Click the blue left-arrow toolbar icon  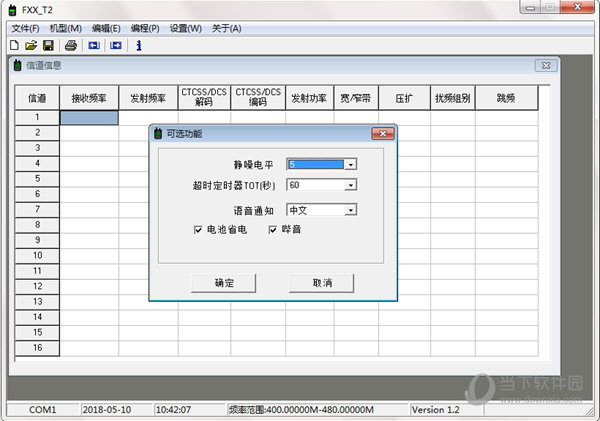(94, 46)
